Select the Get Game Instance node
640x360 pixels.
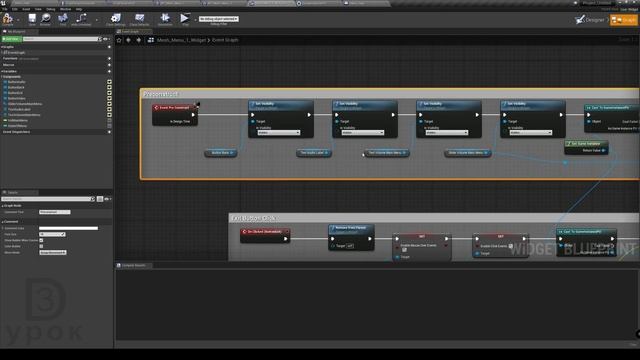tap(586, 147)
